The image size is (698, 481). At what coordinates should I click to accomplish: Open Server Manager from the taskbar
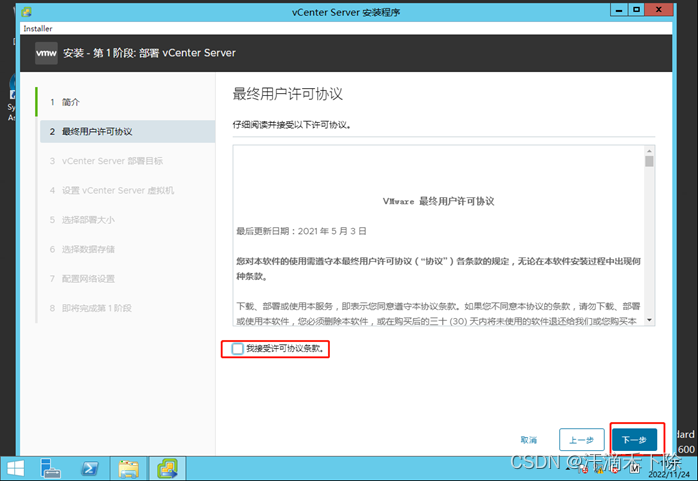pyautogui.click(x=50, y=469)
